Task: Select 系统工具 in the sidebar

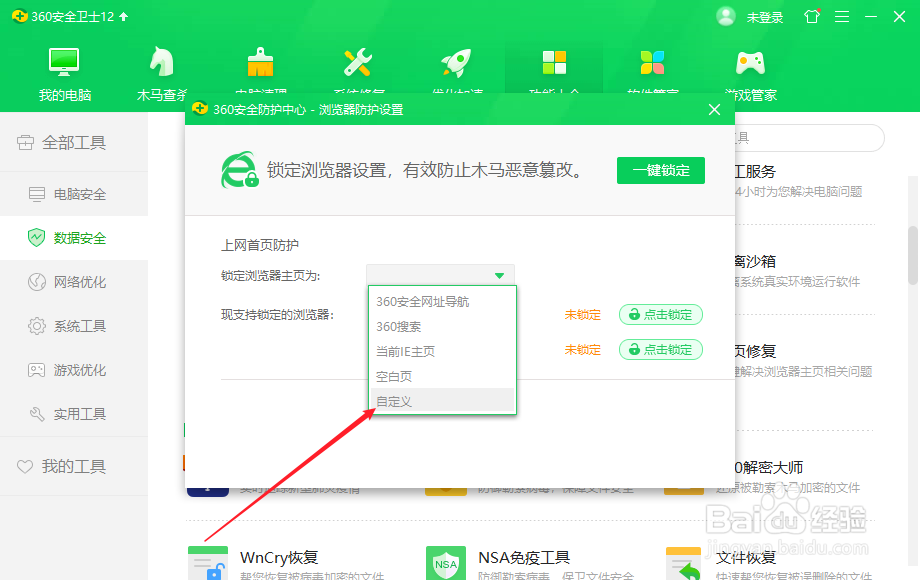Action: (74, 326)
